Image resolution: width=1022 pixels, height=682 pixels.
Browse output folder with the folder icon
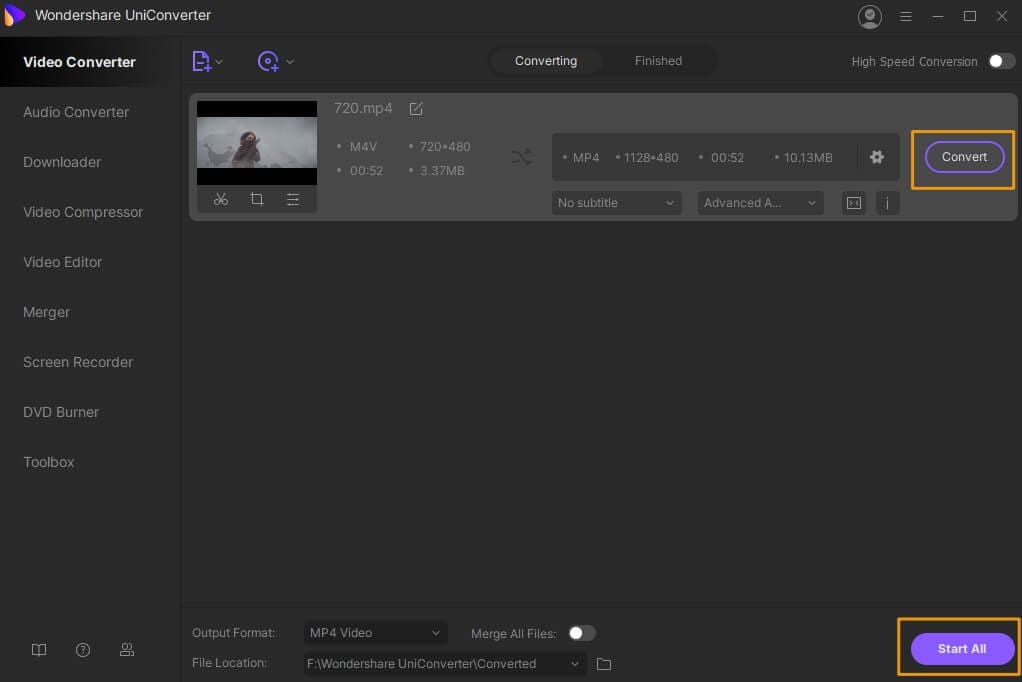[604, 664]
